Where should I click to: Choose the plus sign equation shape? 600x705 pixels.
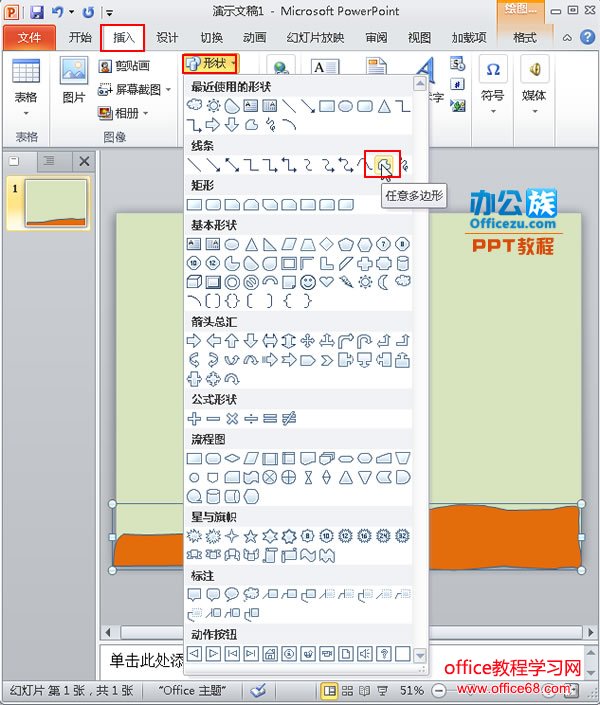(x=194, y=419)
